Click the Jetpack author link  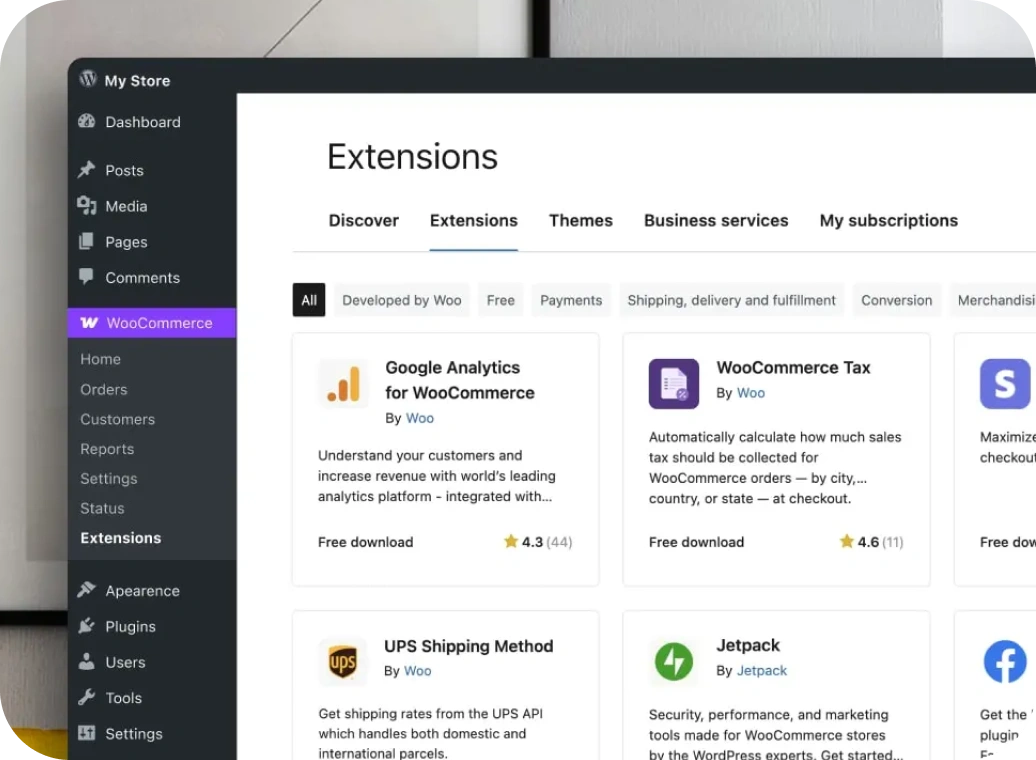point(762,671)
